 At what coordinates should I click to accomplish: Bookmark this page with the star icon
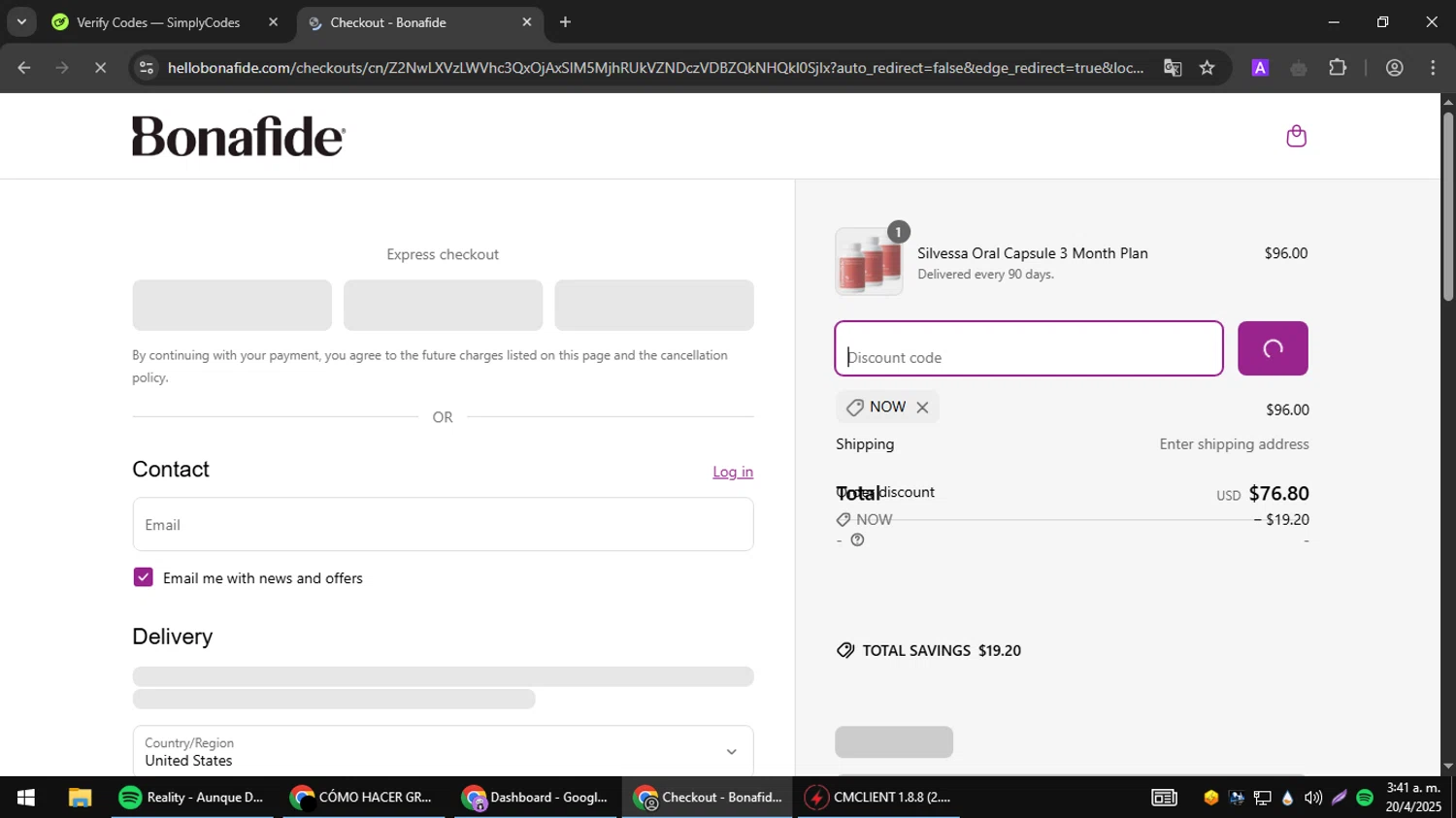[1207, 68]
